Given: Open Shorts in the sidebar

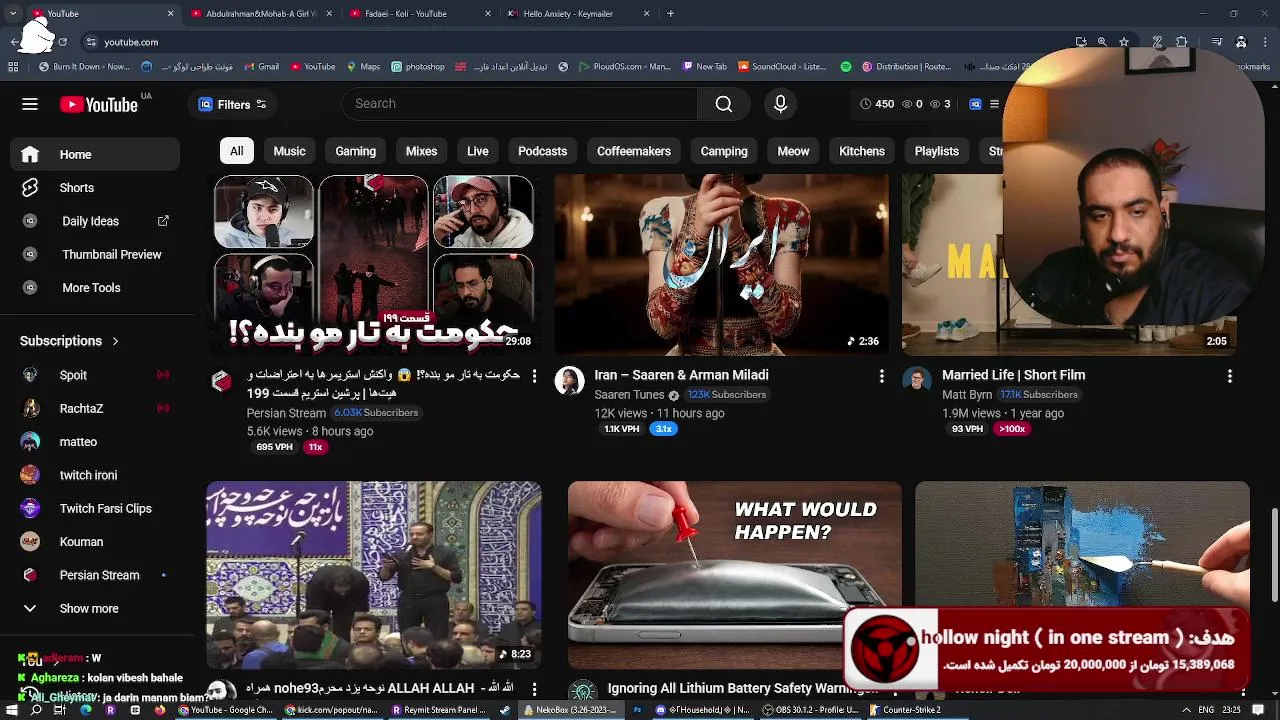Looking at the screenshot, I should 95,188.
